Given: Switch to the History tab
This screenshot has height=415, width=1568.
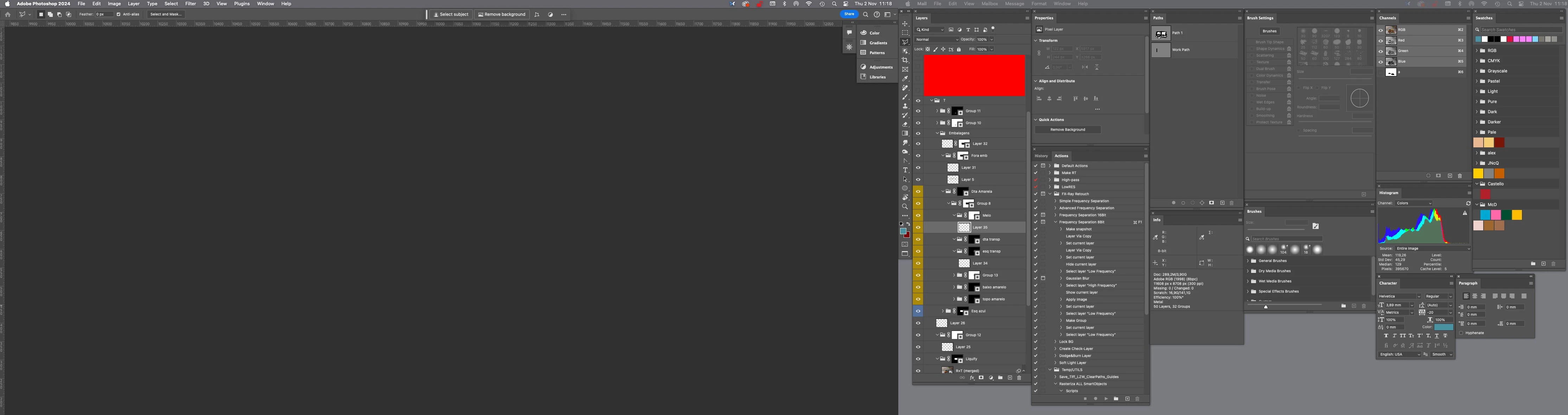Looking at the screenshot, I should (1041, 156).
